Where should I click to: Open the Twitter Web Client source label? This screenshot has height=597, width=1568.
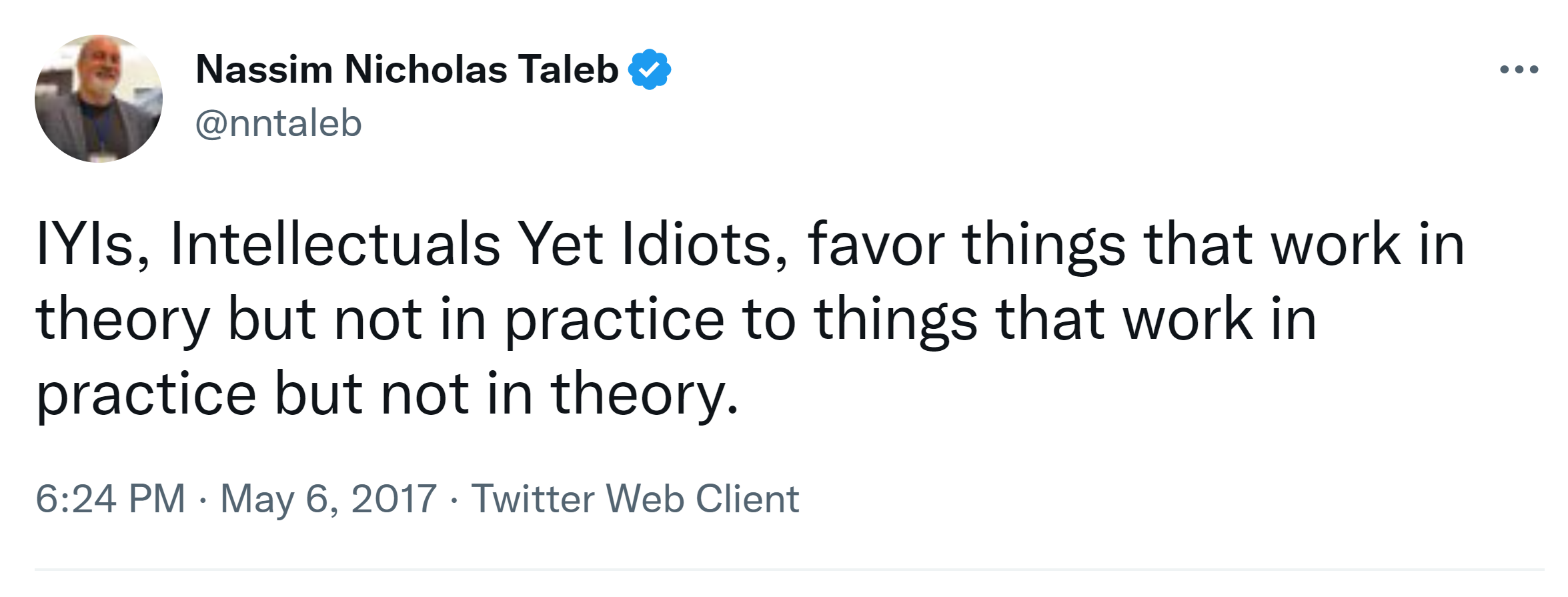634,499
